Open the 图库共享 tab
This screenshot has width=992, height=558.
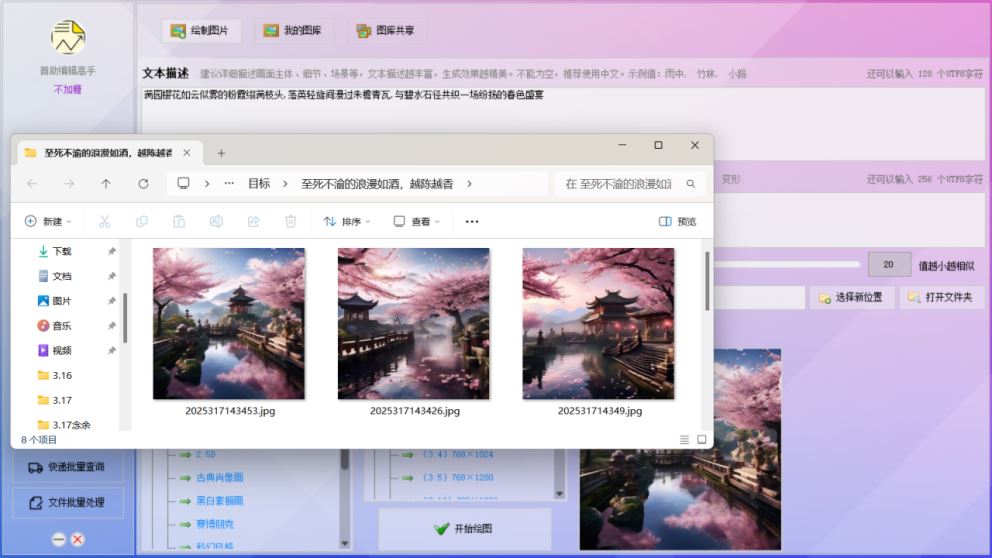[386, 30]
